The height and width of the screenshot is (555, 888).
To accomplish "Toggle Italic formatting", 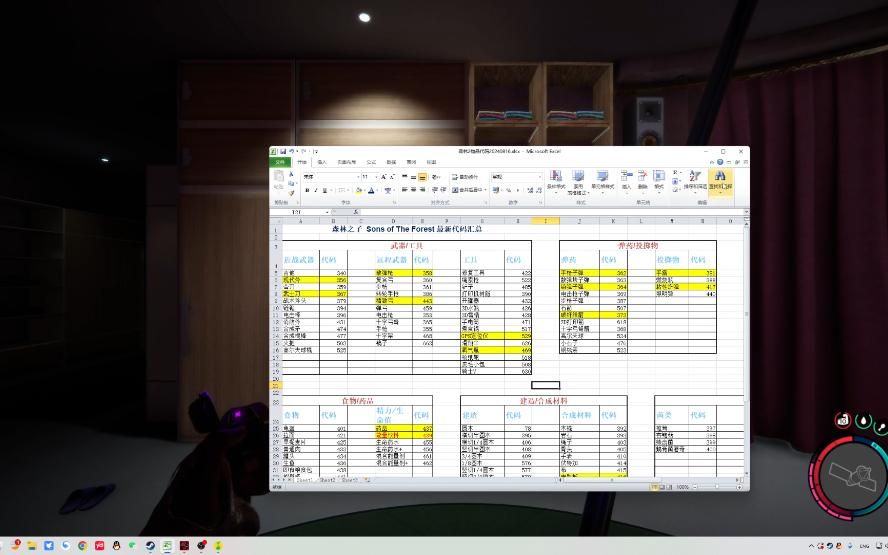I will pos(315,190).
